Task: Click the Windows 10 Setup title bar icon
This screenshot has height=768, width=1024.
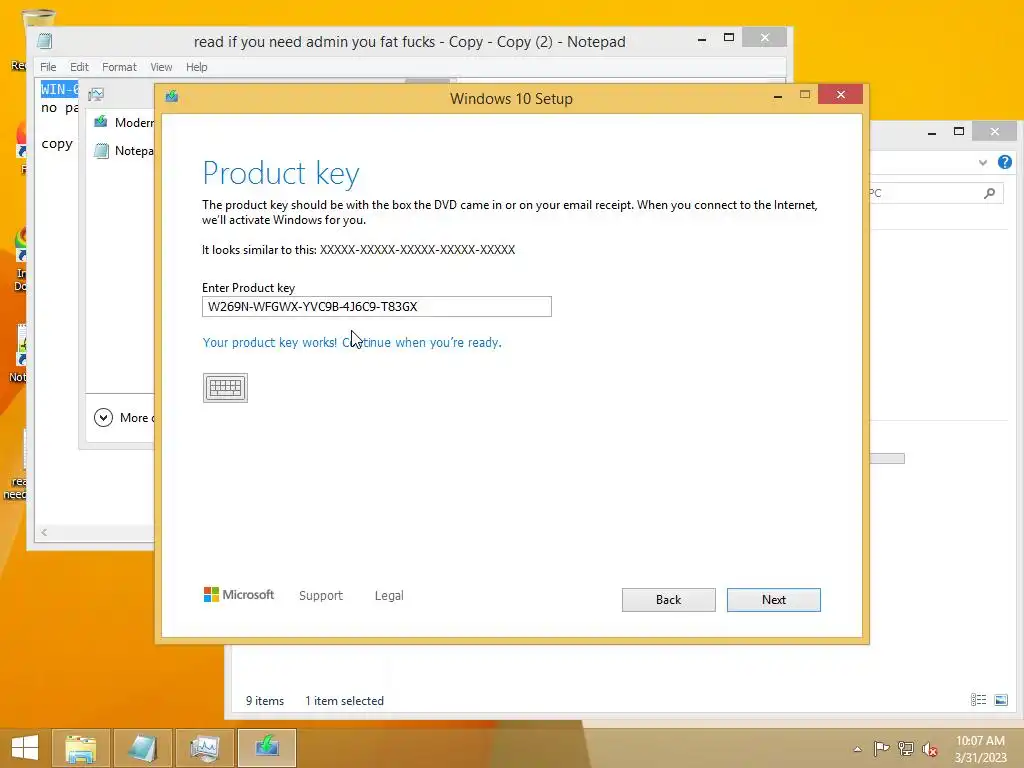Action: 172,97
